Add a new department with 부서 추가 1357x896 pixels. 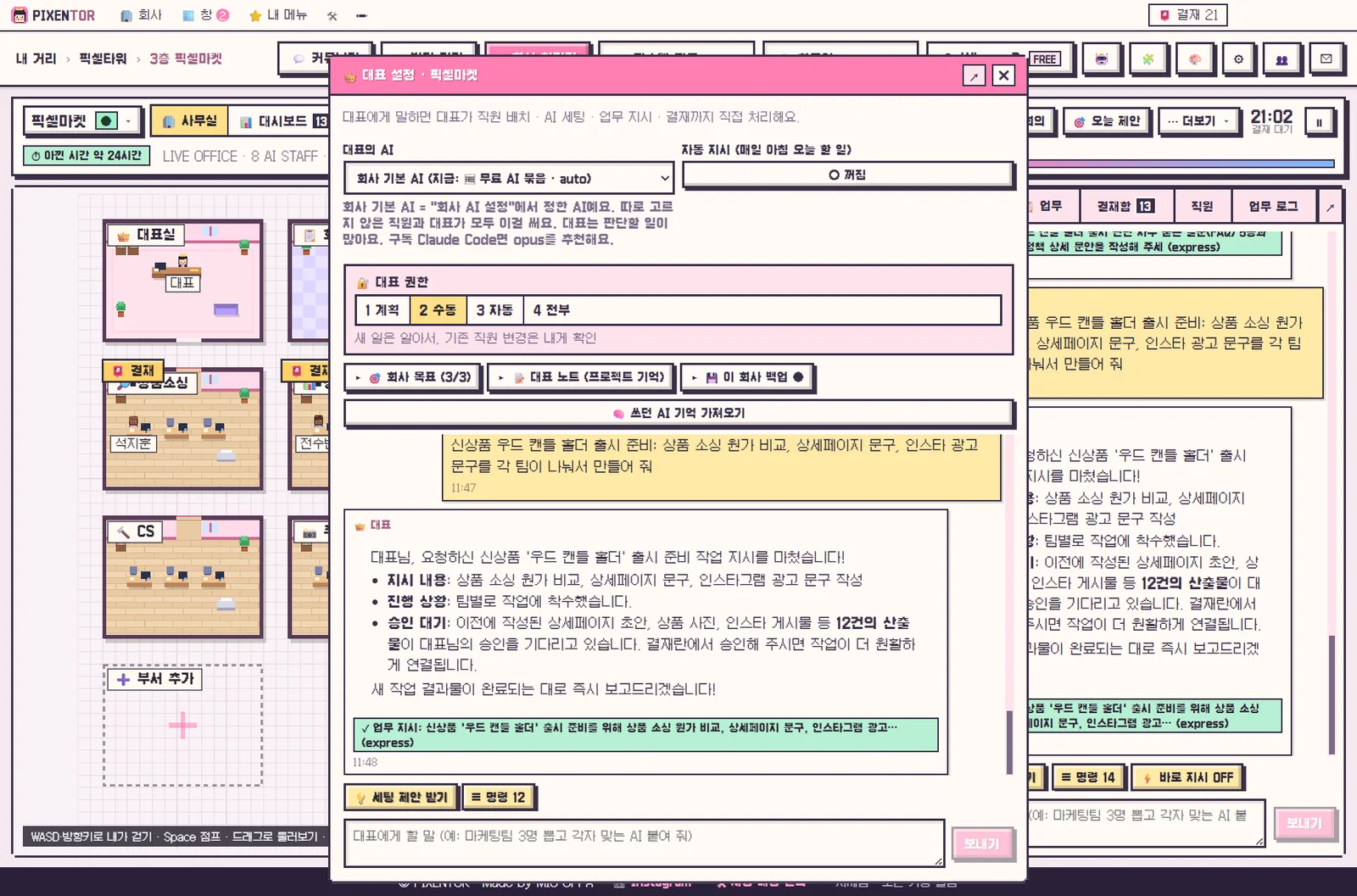click(x=156, y=679)
